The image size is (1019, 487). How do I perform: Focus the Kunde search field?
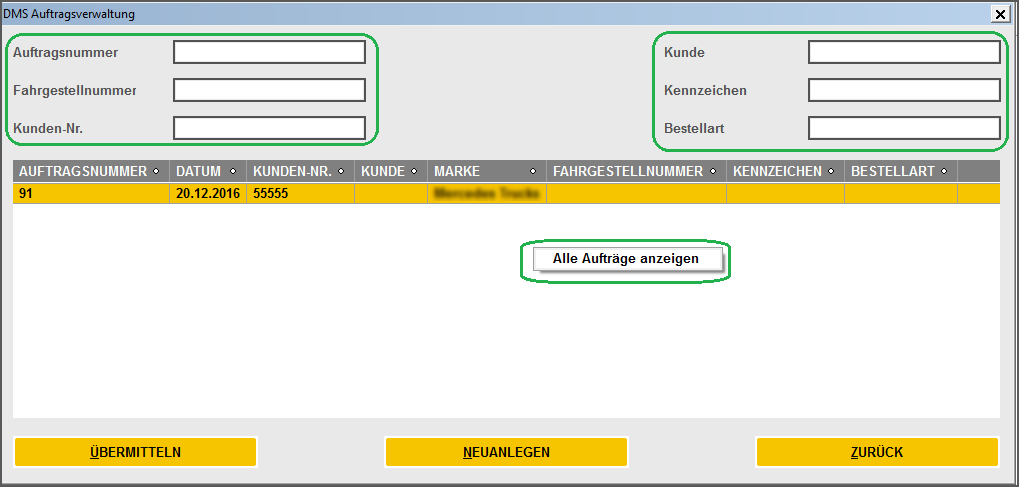904,52
